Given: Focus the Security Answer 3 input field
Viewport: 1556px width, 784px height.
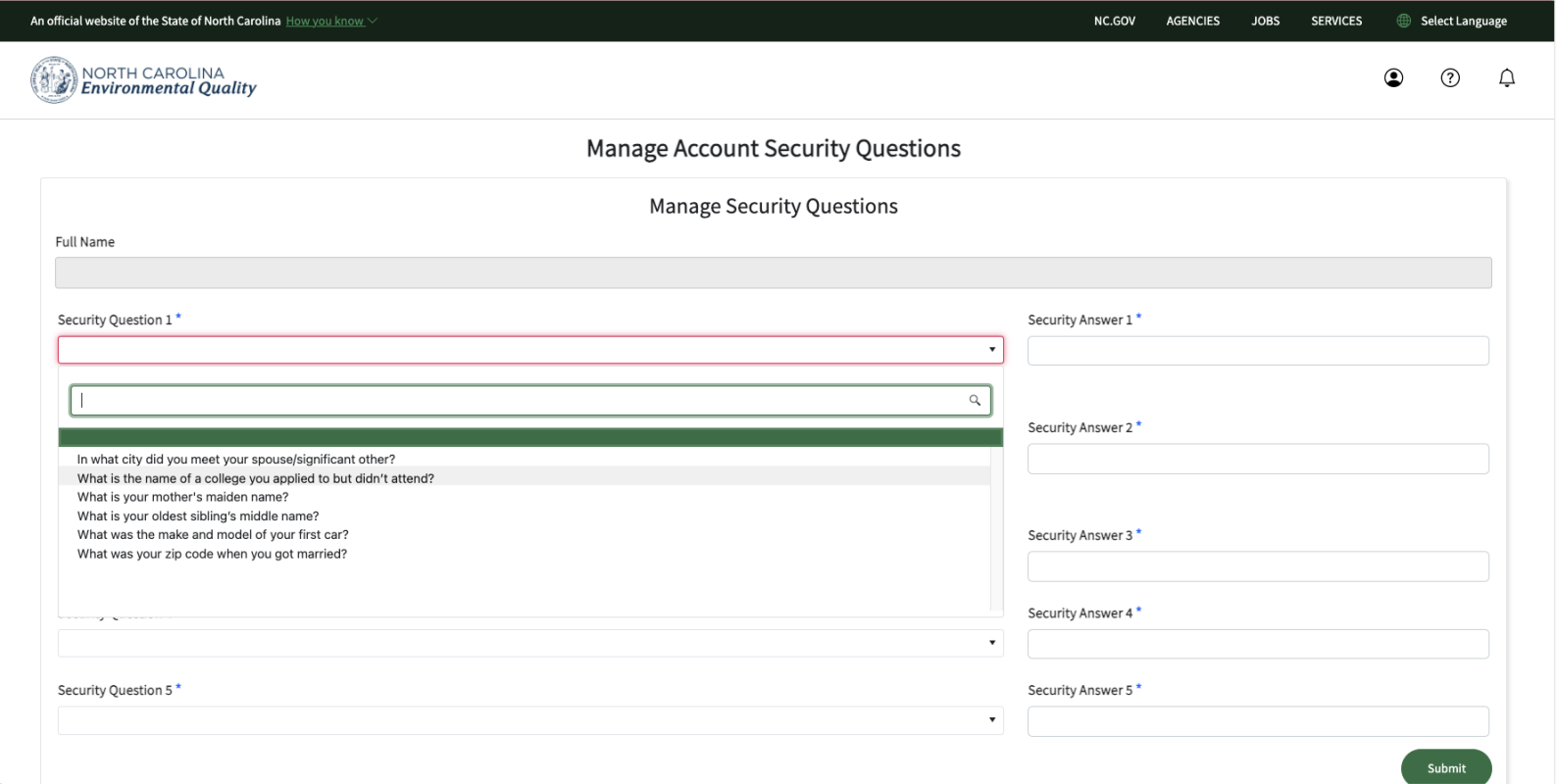Looking at the screenshot, I should (1258, 566).
